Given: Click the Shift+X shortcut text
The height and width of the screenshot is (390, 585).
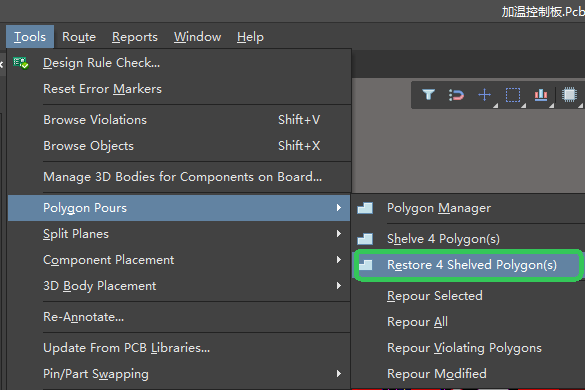Looking at the screenshot, I should pos(299,146).
